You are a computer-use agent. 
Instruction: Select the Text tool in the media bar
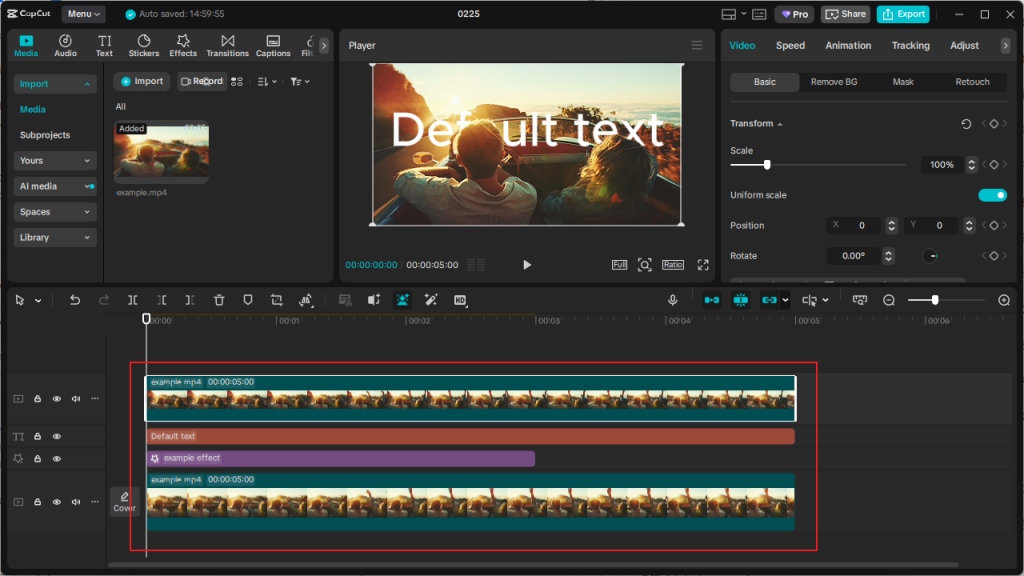[x=104, y=45]
